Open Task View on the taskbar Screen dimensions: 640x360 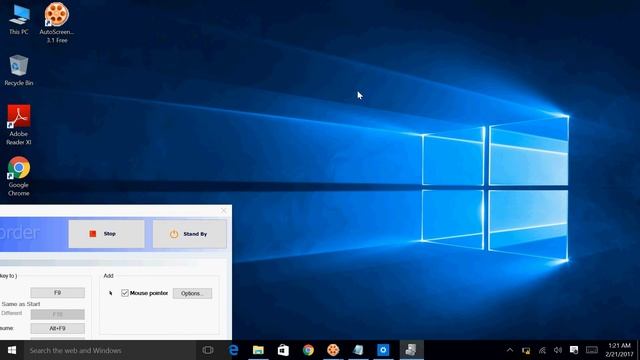point(208,350)
